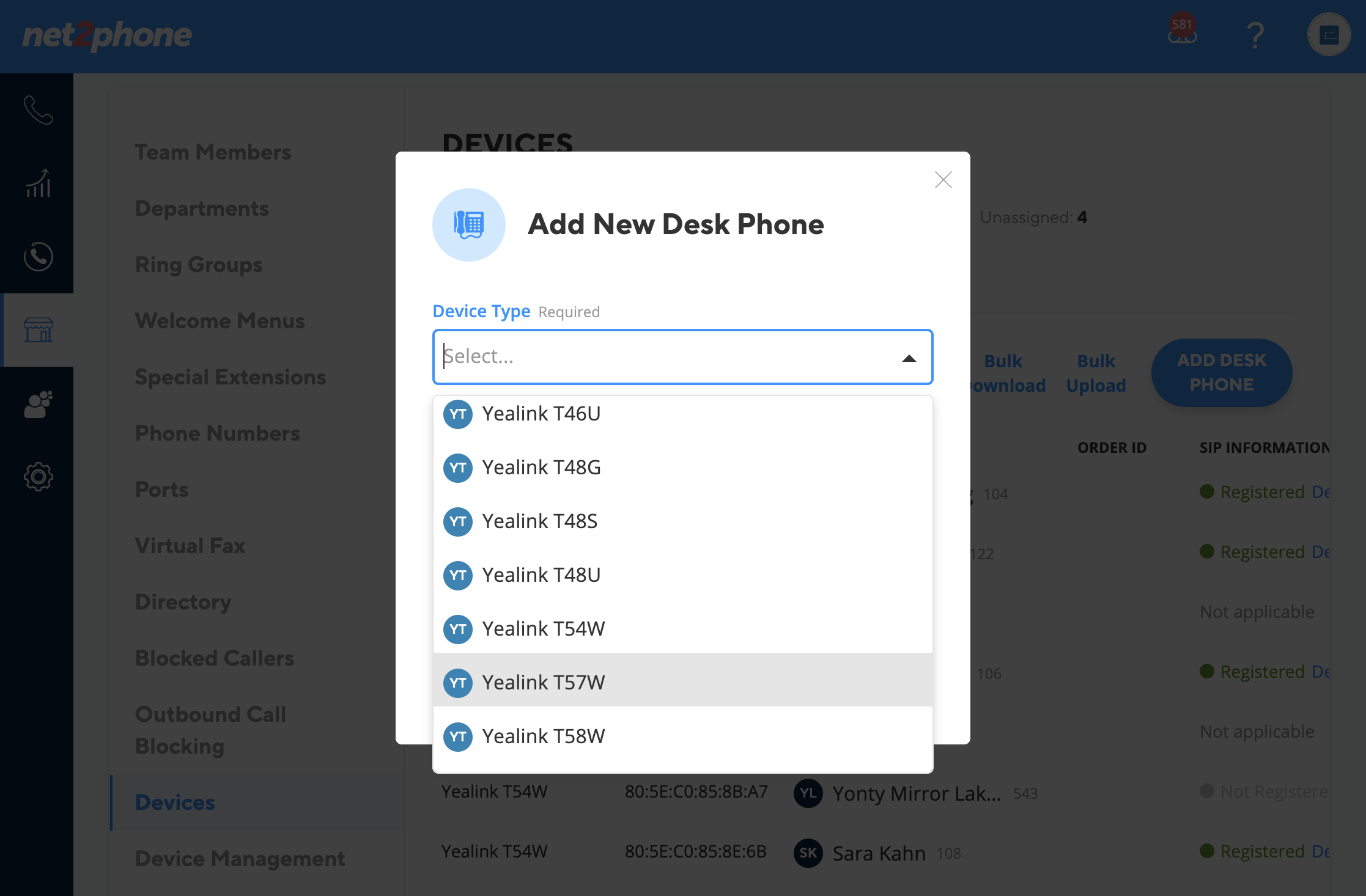Open Directory in the side menu

[183, 602]
